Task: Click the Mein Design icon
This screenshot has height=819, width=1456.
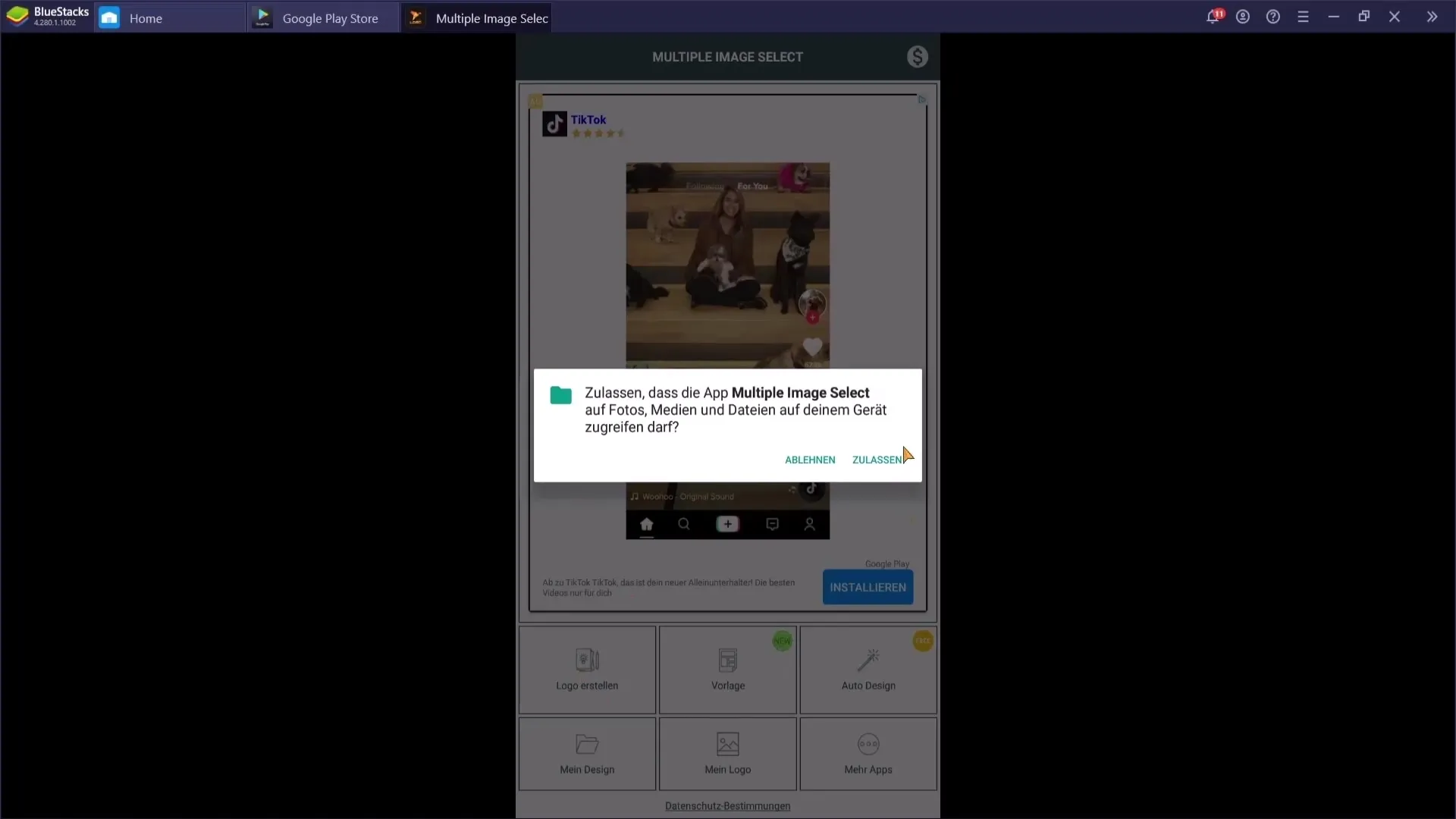Action: tap(587, 752)
